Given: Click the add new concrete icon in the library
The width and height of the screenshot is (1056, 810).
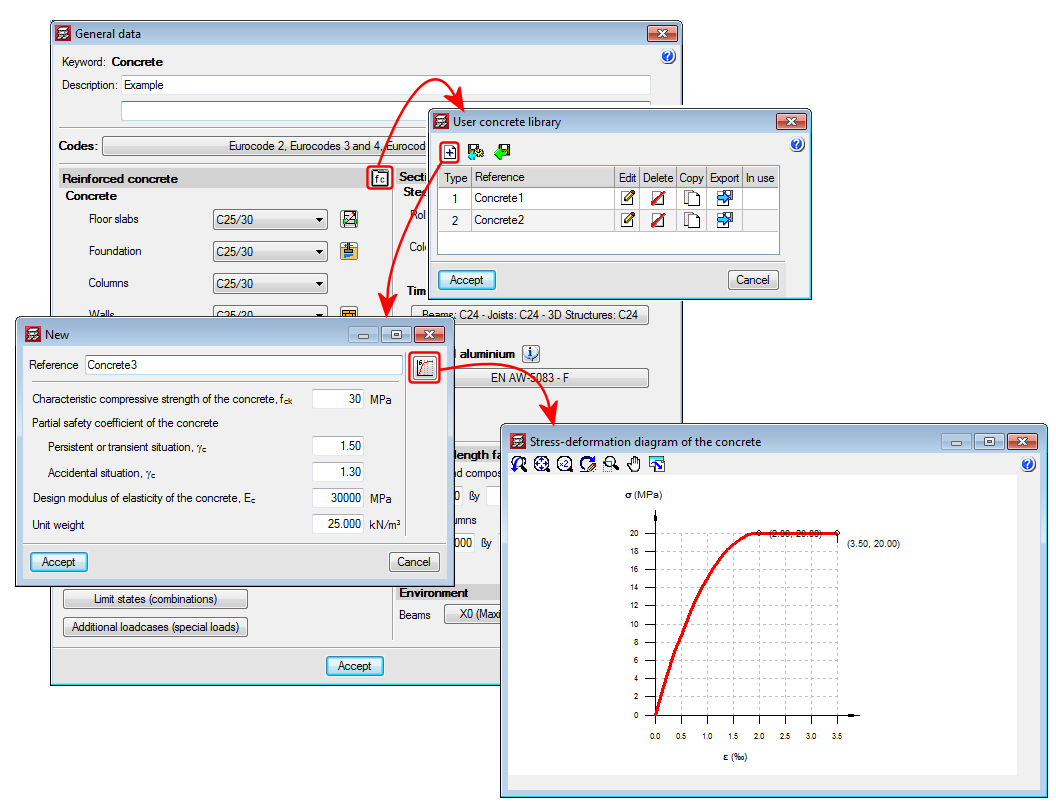Looking at the screenshot, I should click(450, 152).
